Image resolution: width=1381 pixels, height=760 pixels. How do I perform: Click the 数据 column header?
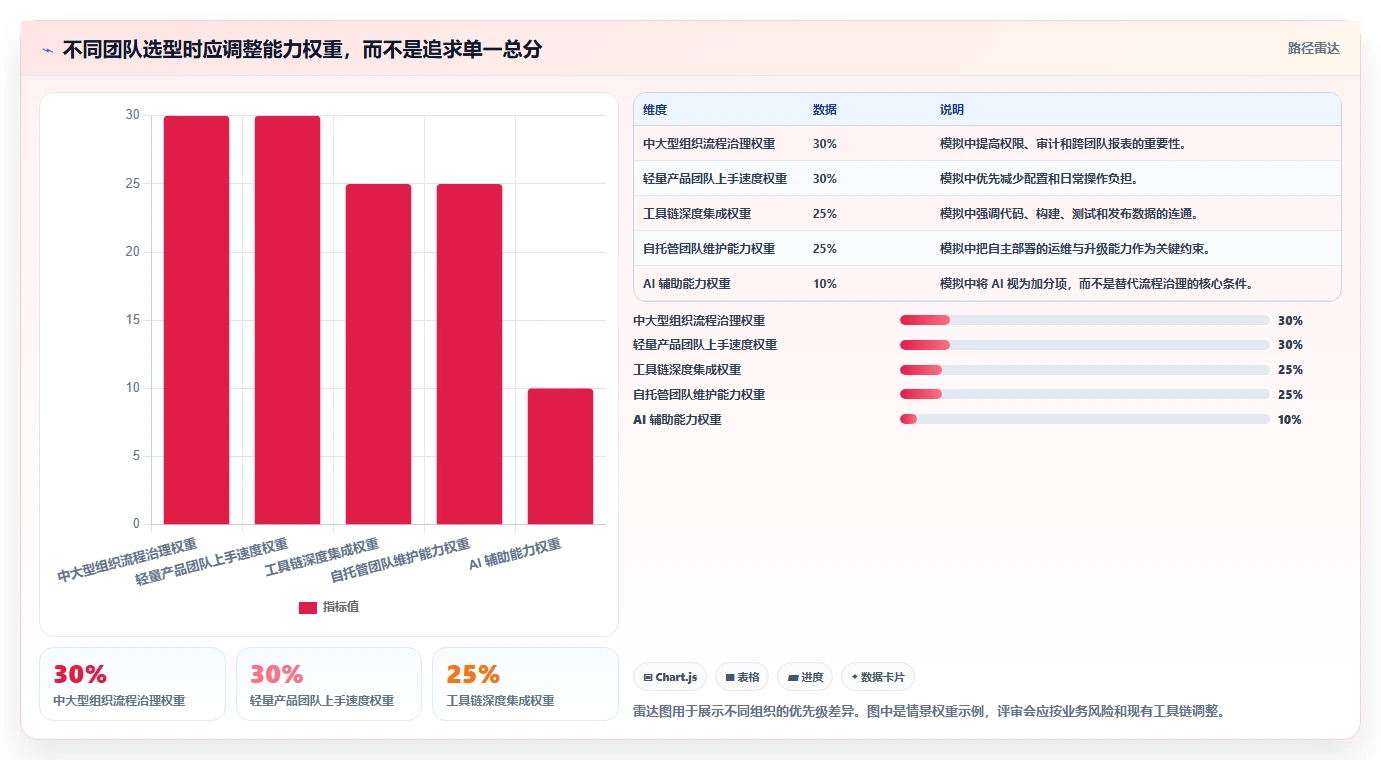point(825,110)
